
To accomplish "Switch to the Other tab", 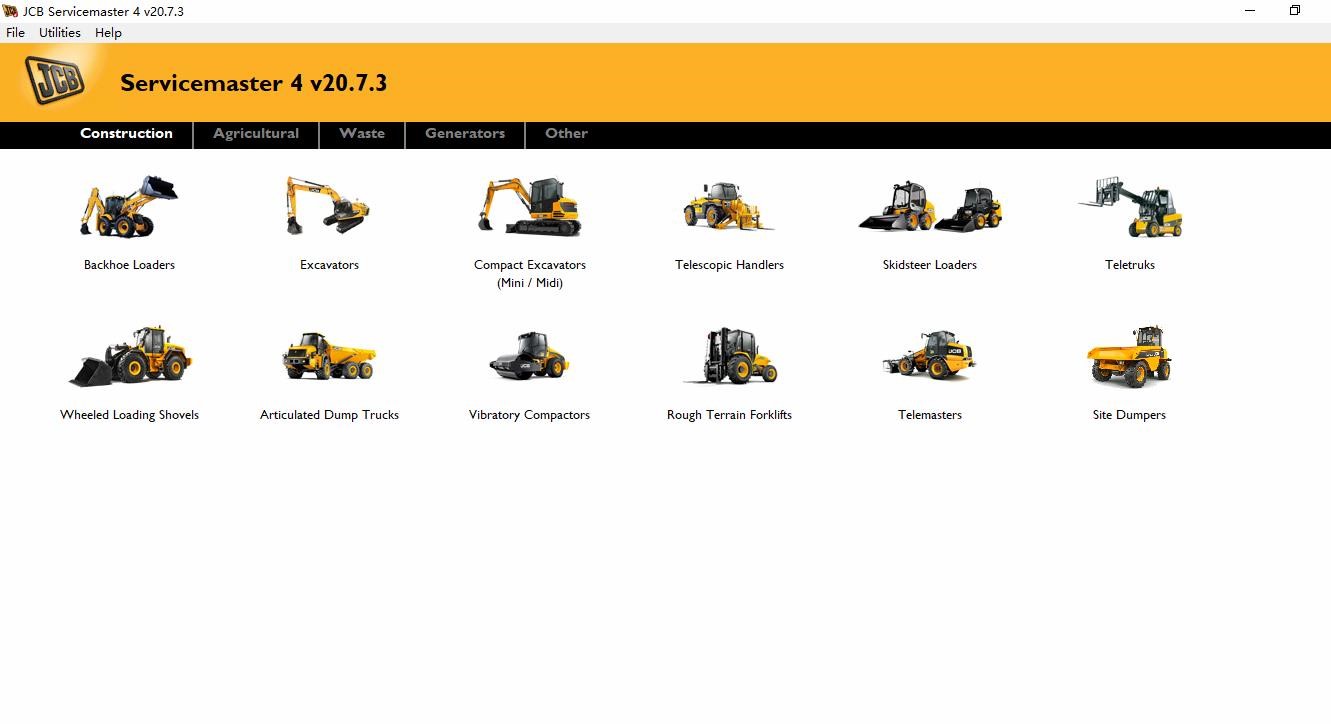I will point(566,133).
